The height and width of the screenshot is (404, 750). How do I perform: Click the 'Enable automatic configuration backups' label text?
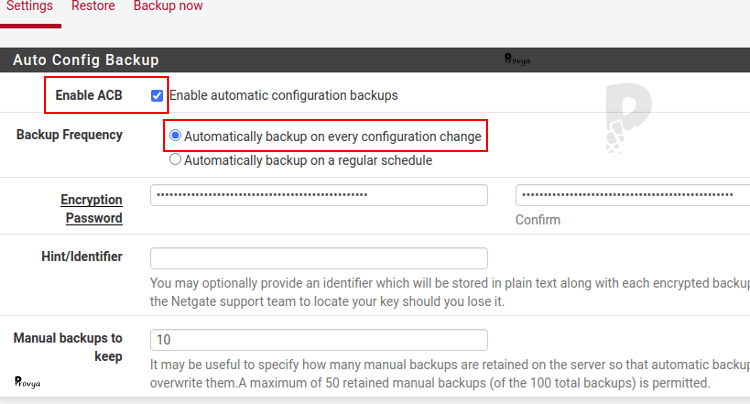click(283, 96)
